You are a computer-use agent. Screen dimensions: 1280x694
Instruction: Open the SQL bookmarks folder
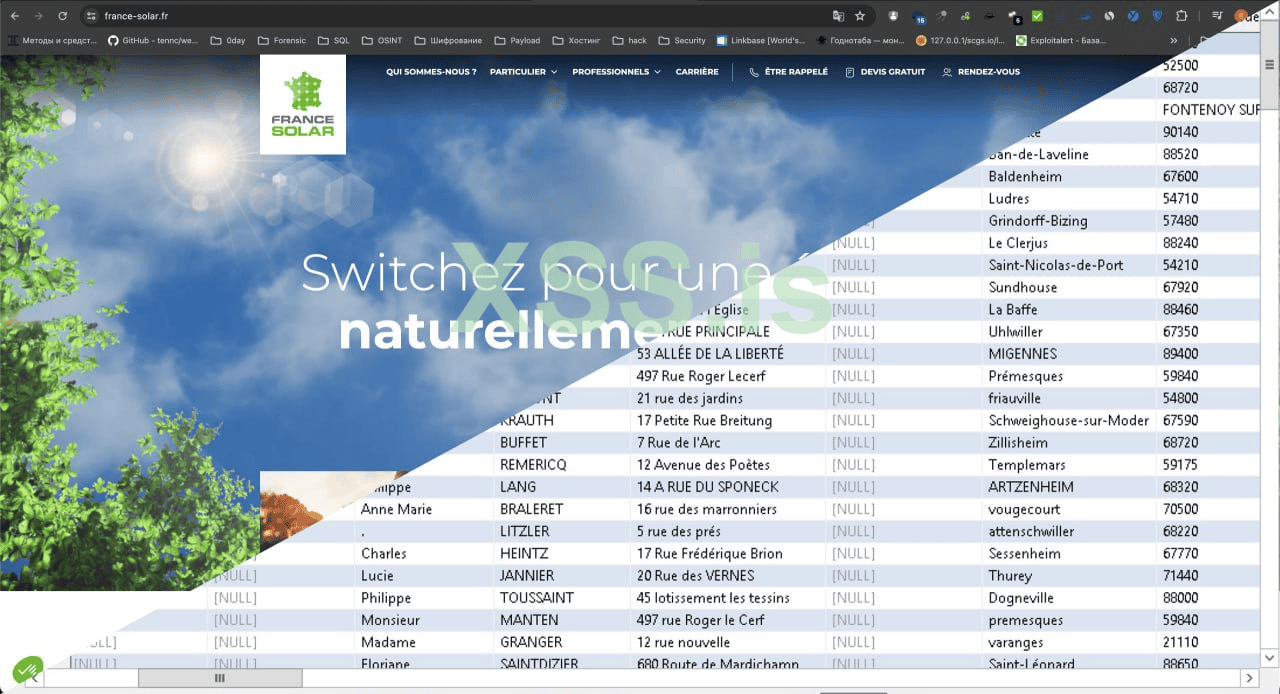tap(334, 41)
